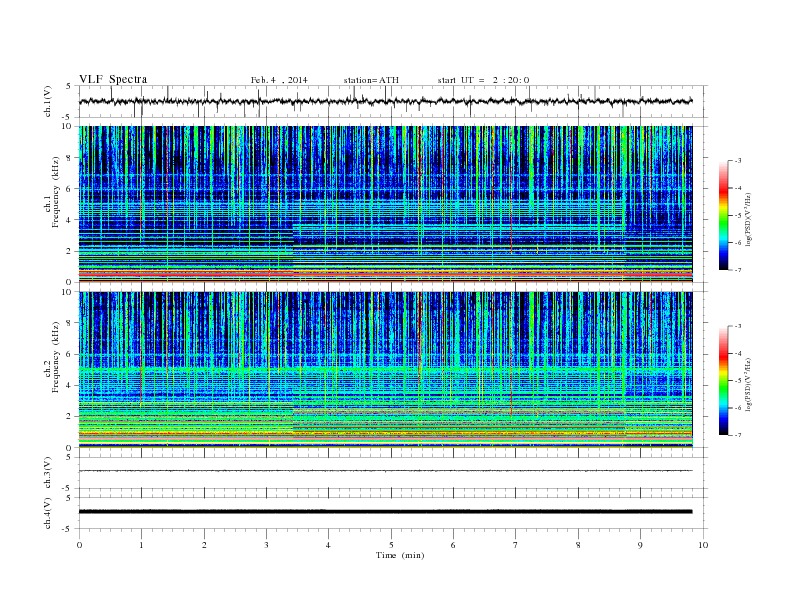This screenshot has height=612, width=792.
Task: Click the ch.1 waveform trace panel
Action: [393, 101]
